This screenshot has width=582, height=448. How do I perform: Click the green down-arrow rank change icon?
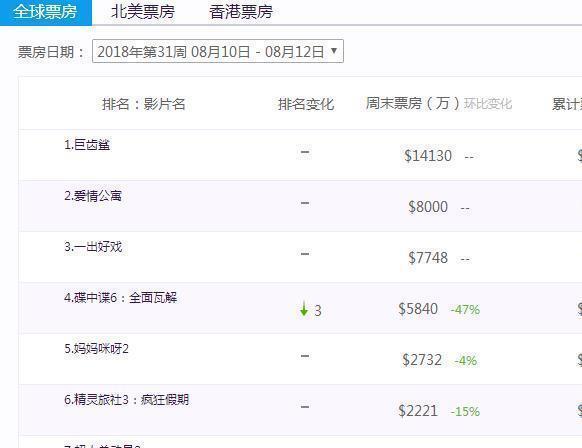[x=304, y=309]
